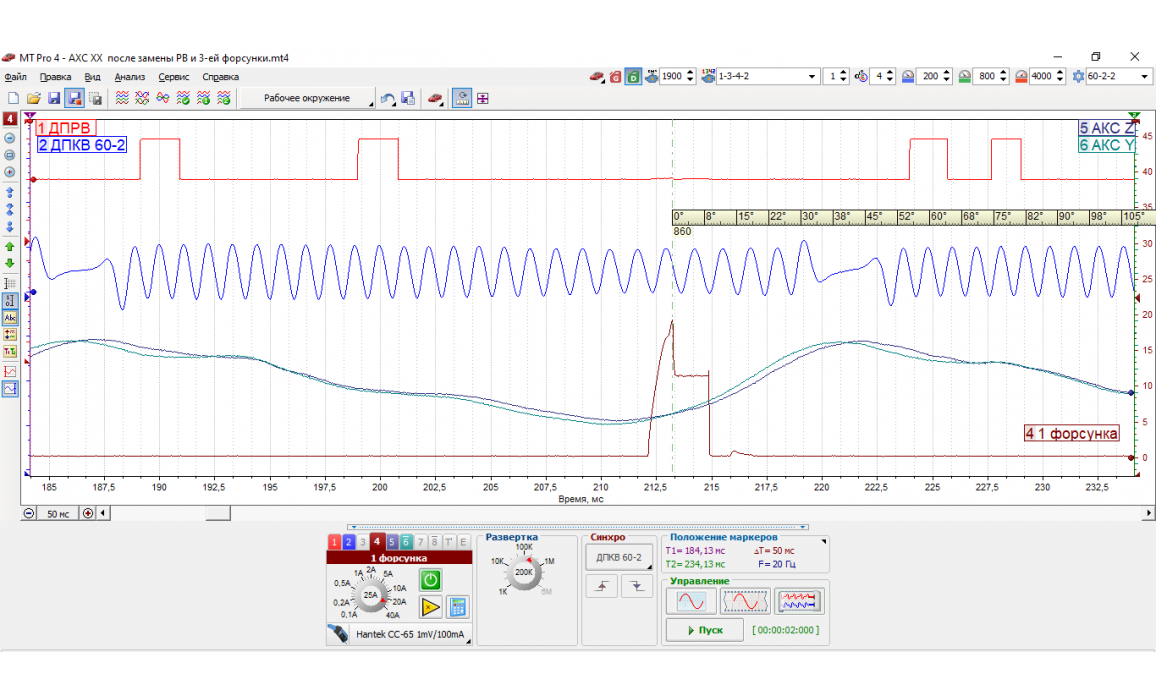
Task: Click the yellow amplifier triangle icon
Action: (x=430, y=606)
